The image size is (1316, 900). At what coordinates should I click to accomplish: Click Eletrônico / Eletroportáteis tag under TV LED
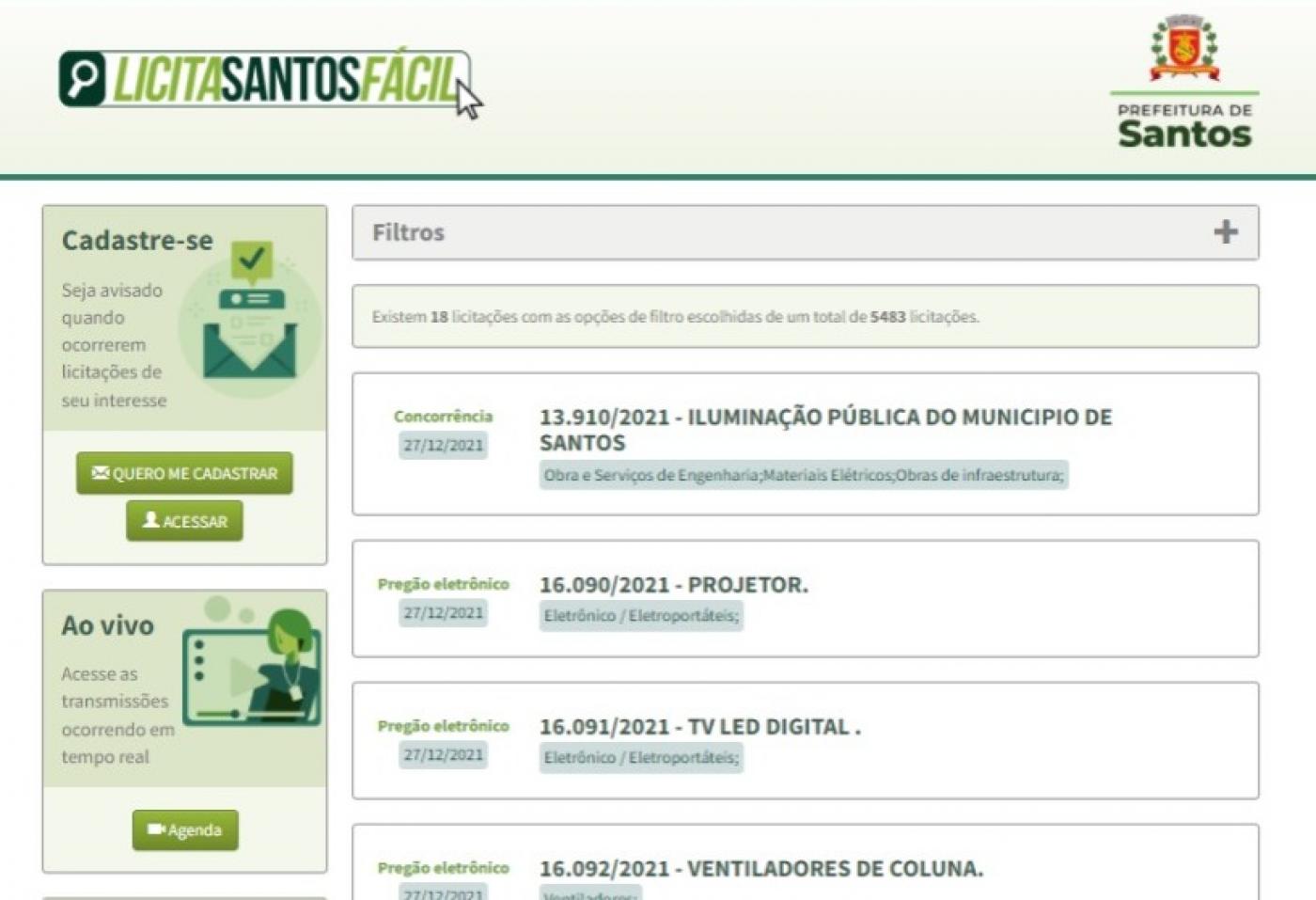tap(641, 758)
